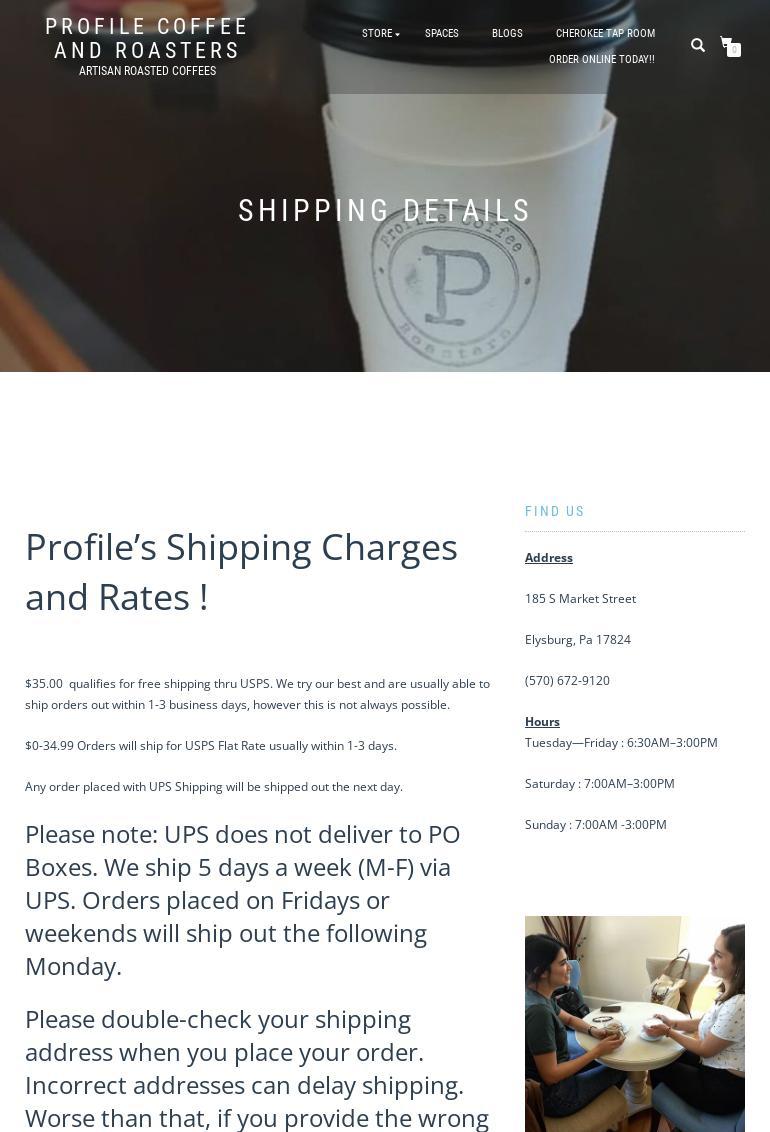Click the cart item count badge

coord(734,50)
